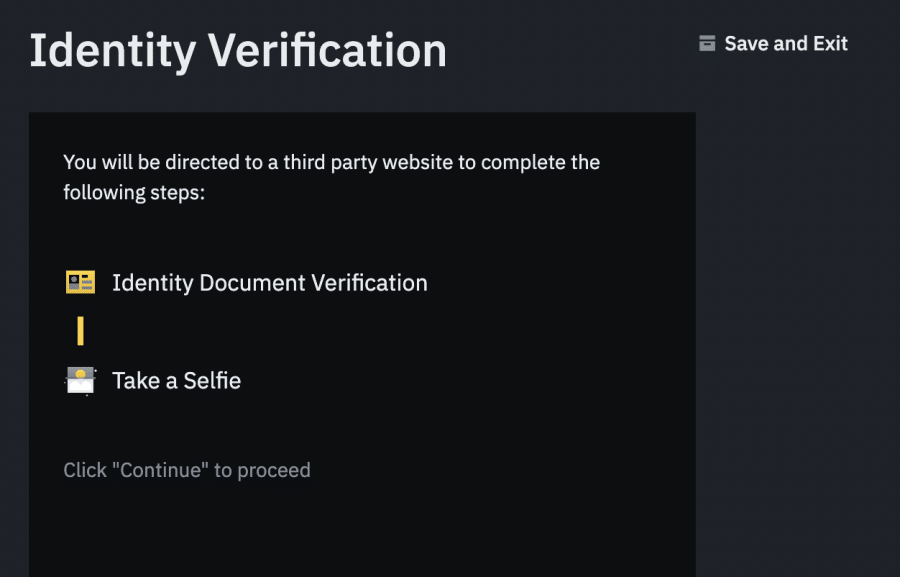Select the Identity Document Verification step text
Screen dimensions: 900x577
click(x=269, y=283)
